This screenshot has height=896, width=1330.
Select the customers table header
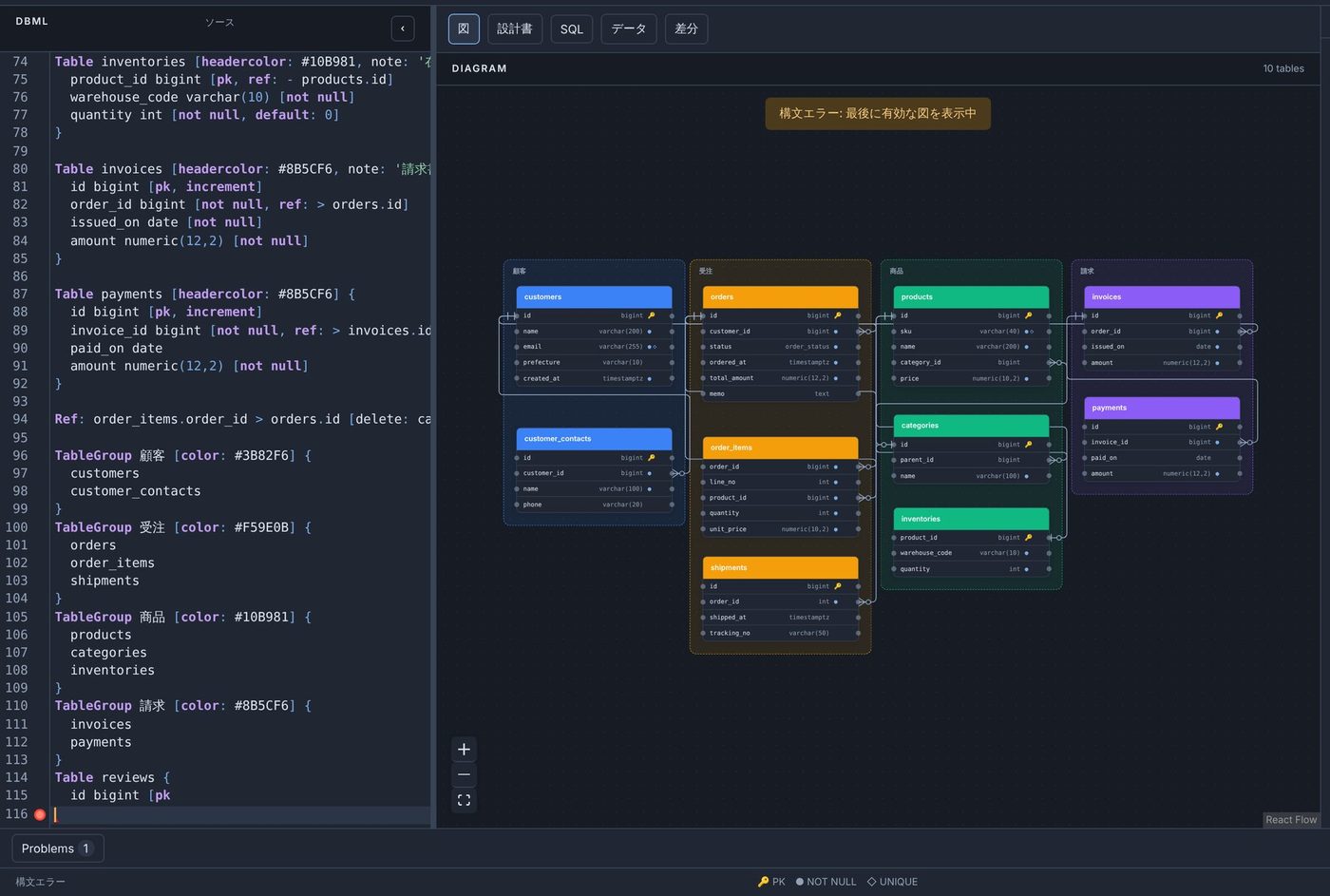coord(594,297)
